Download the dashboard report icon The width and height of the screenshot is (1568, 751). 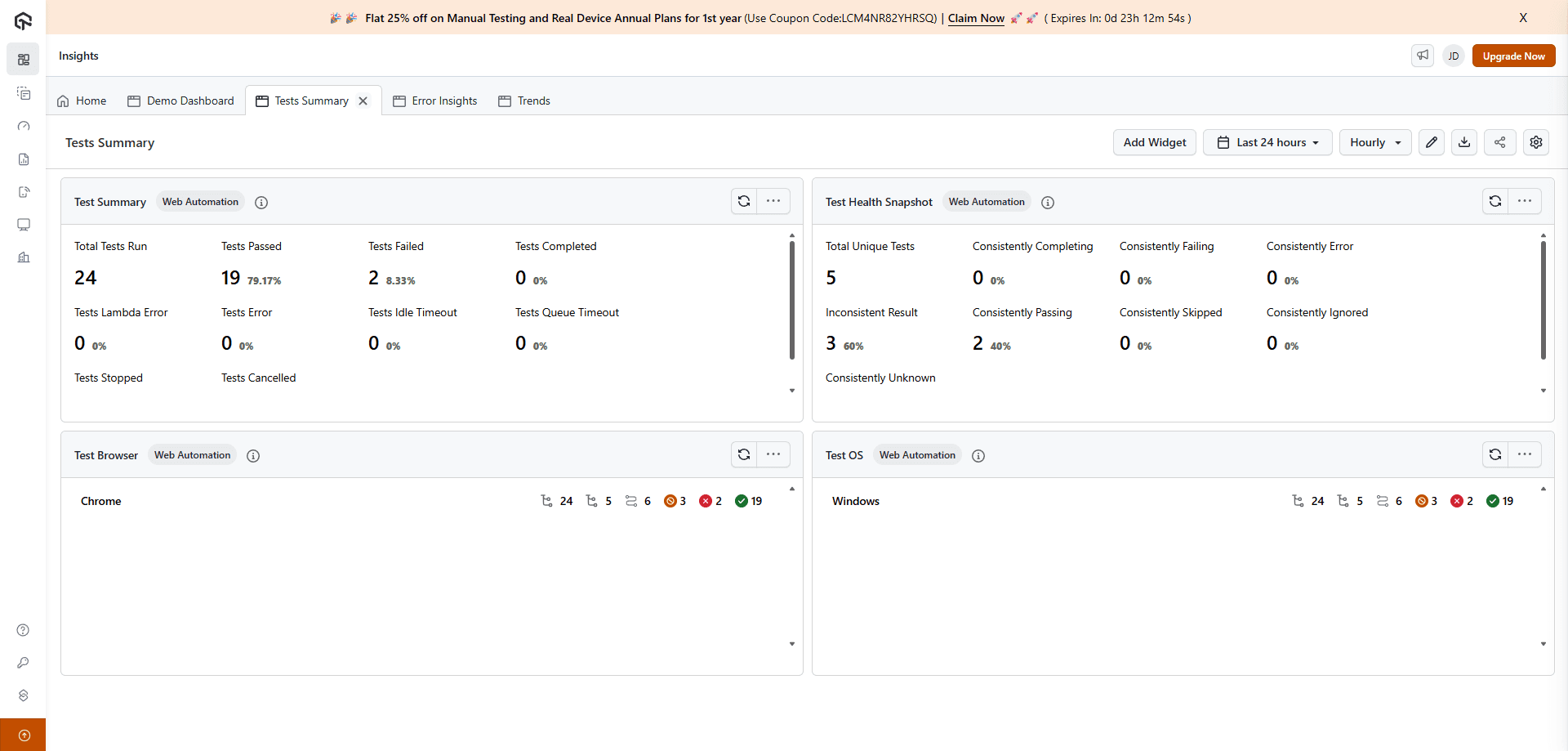(x=1465, y=142)
